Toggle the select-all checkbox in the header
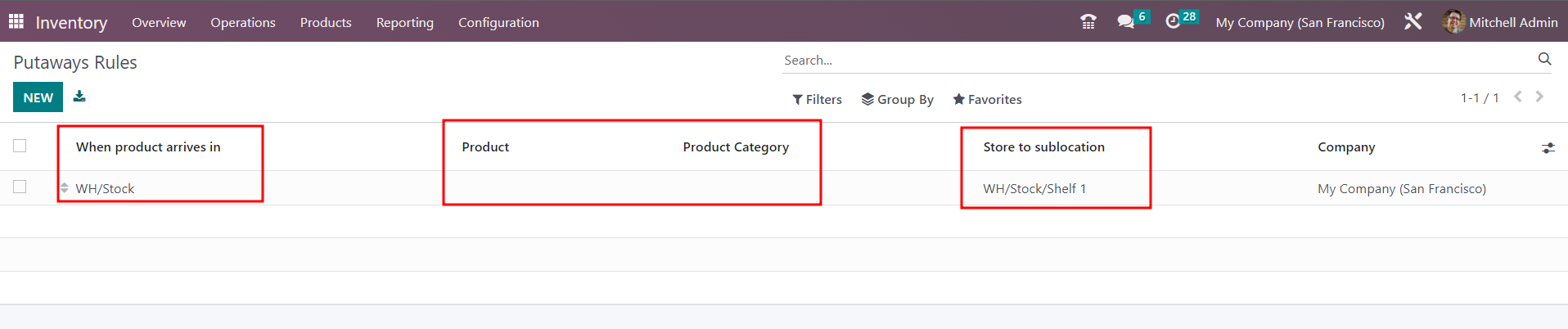The height and width of the screenshot is (329, 1568). click(x=20, y=146)
